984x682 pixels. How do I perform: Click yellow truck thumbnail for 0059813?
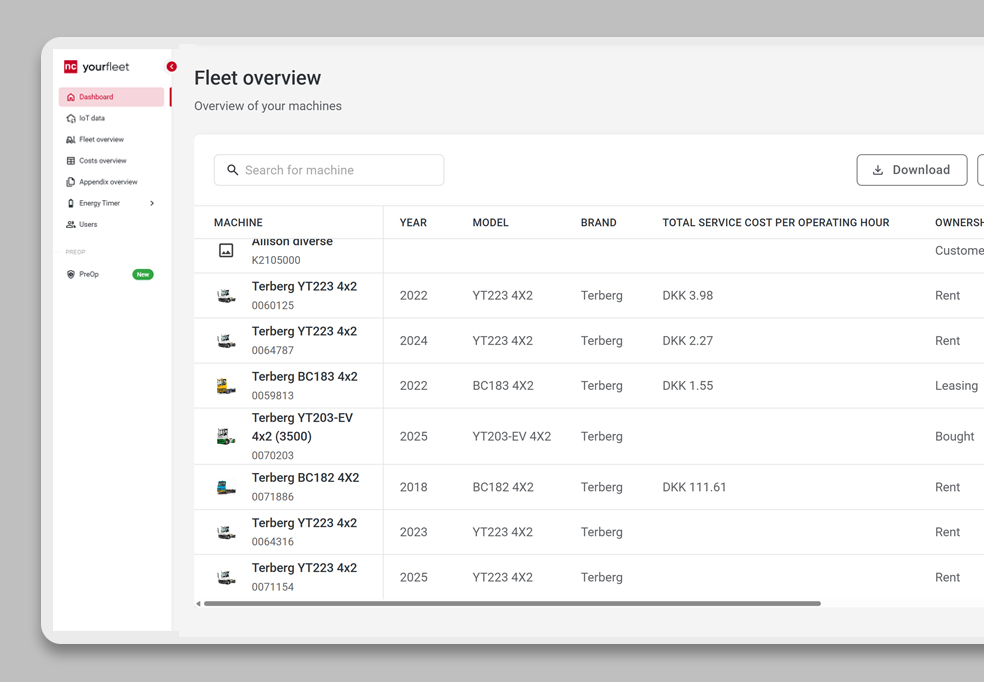point(226,386)
